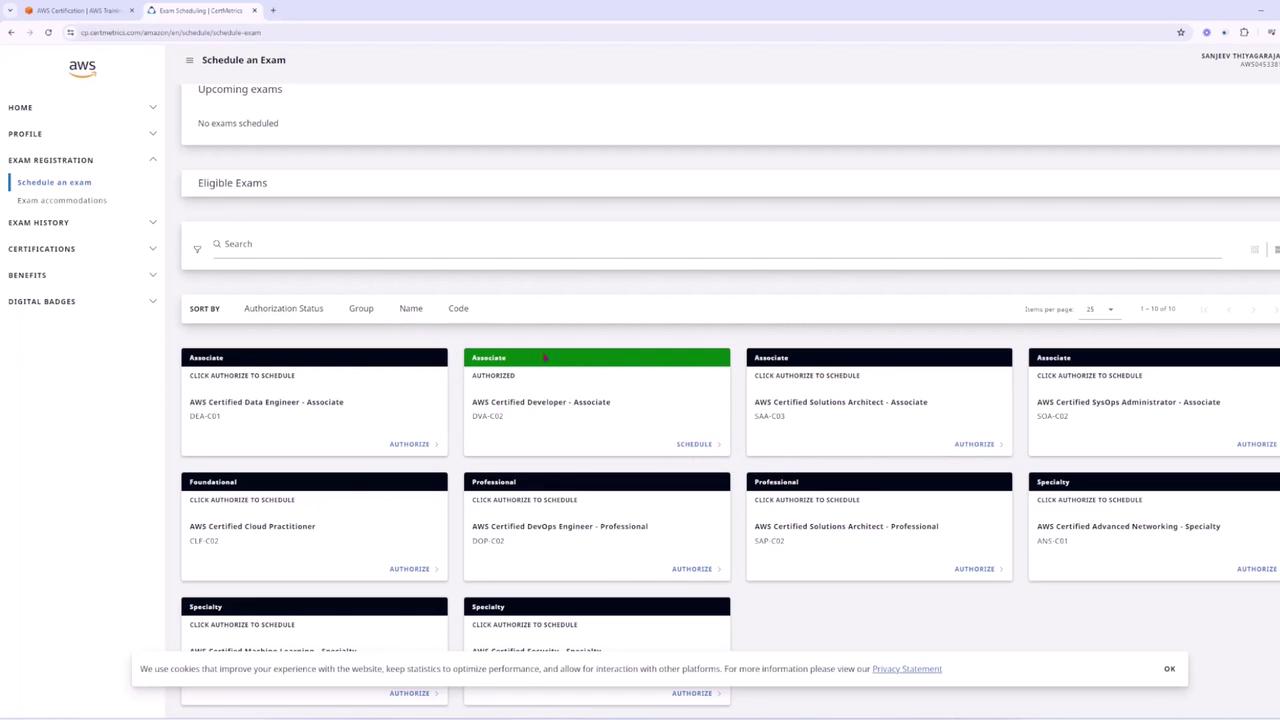Click the AWS Certified Cloud Practitioner title
This screenshot has width=1280, height=720.
click(x=252, y=526)
